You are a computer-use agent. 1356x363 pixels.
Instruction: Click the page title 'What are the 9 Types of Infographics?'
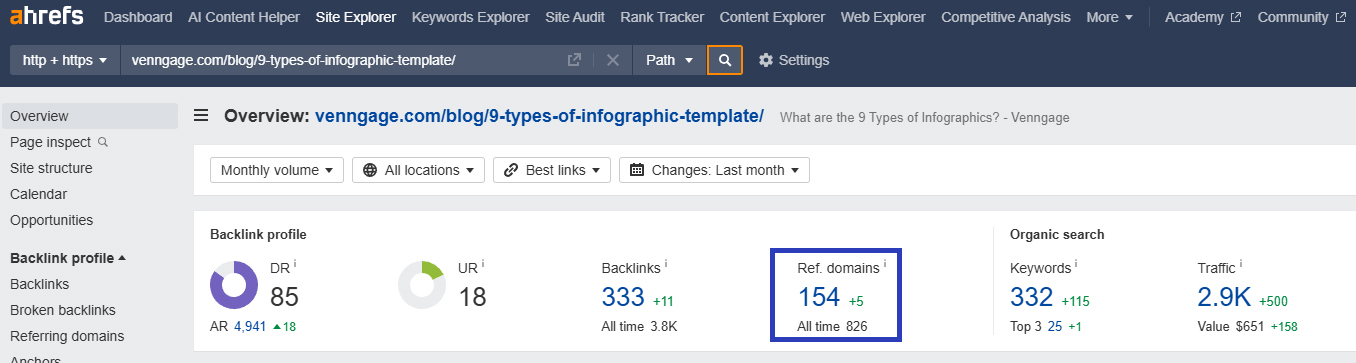(x=924, y=117)
